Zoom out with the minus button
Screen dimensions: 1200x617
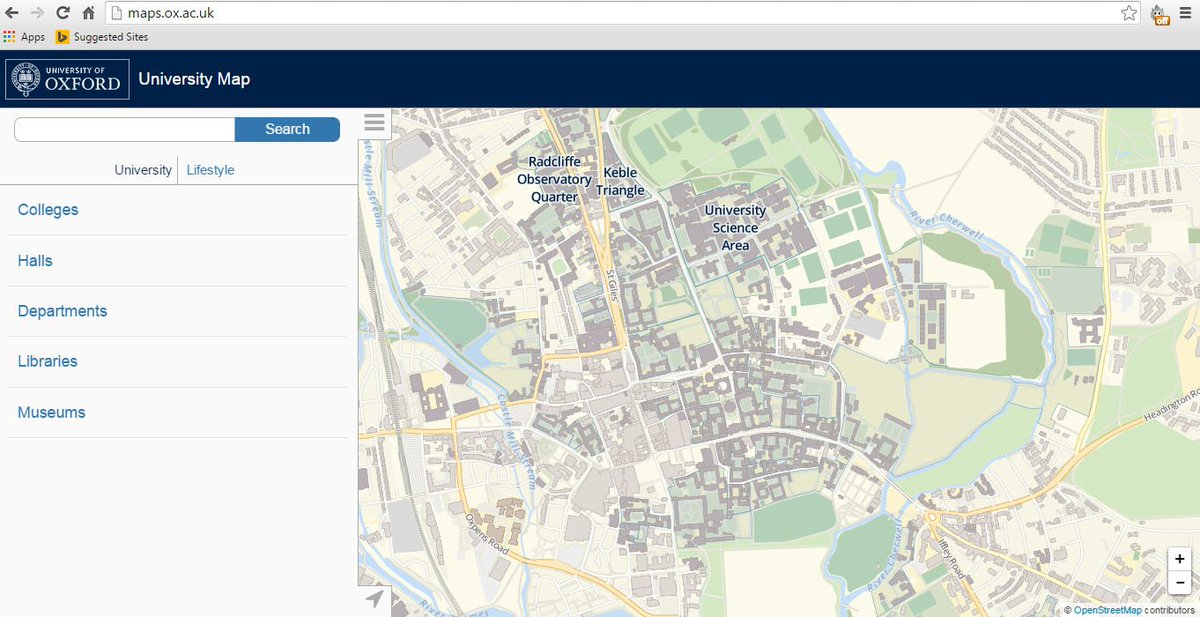1180,583
